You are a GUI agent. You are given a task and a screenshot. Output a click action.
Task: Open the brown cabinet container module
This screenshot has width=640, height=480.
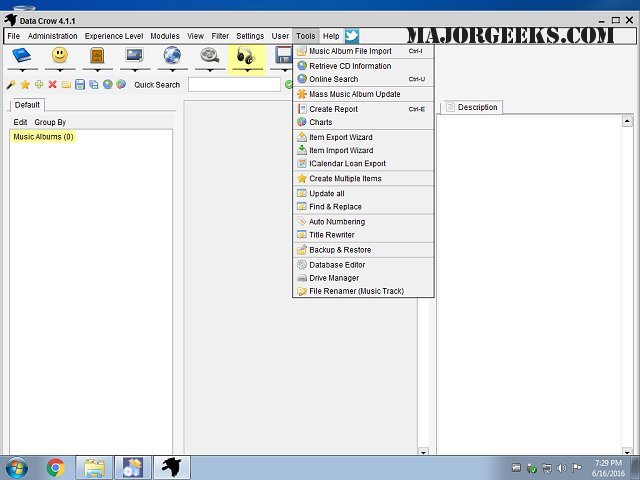pyautogui.click(x=97, y=56)
